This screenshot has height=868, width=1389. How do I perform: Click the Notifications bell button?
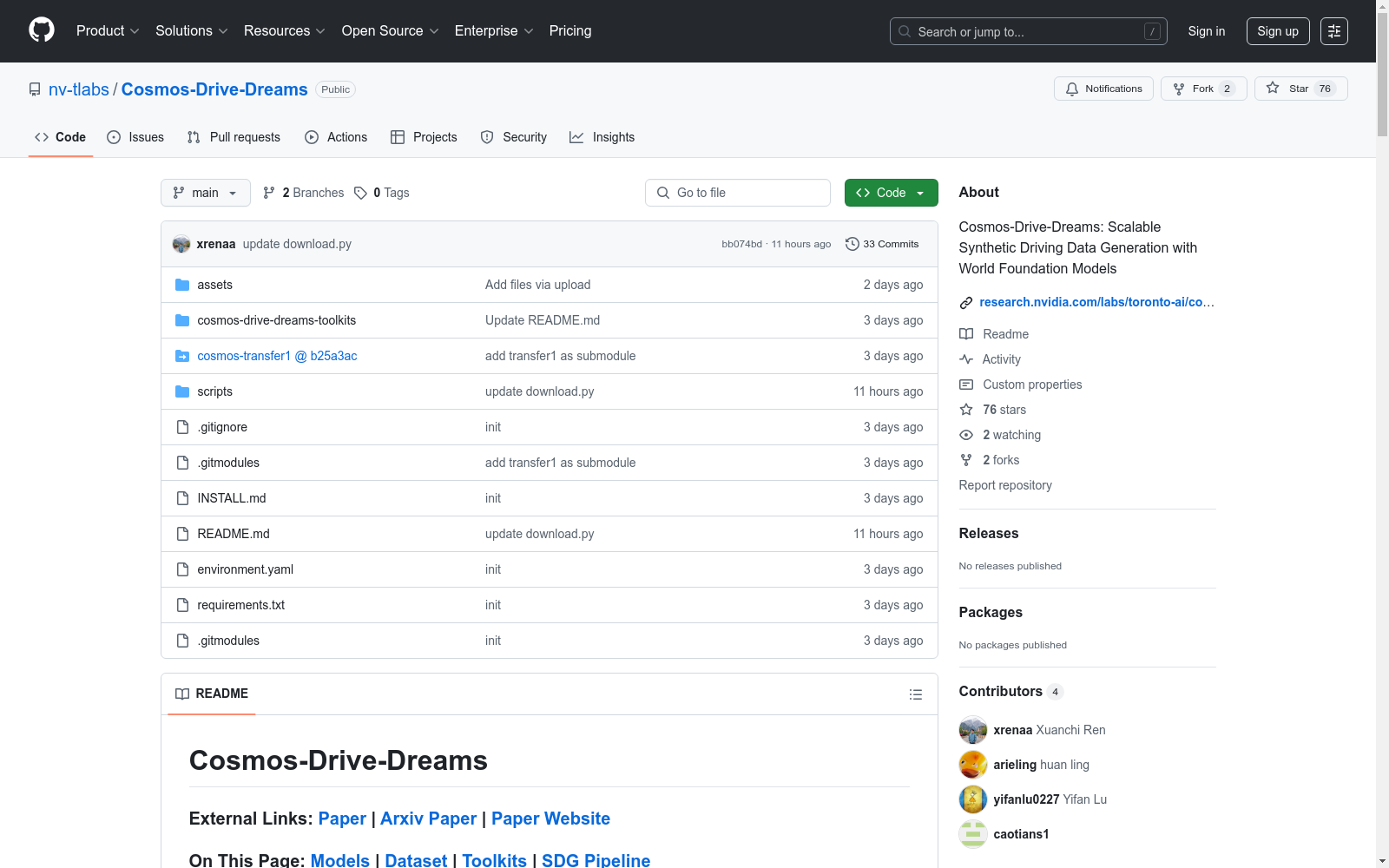pos(1103,89)
